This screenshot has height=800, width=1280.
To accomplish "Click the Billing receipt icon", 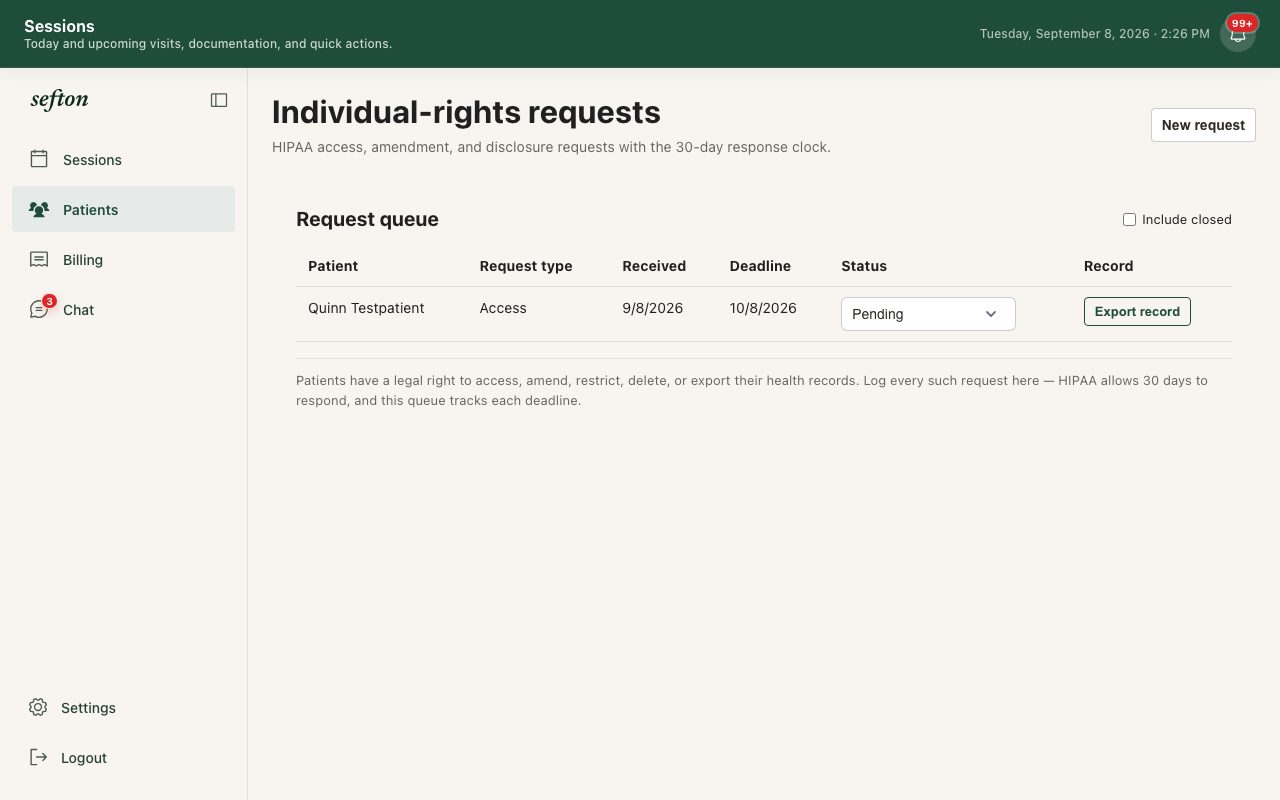I will tap(39, 259).
